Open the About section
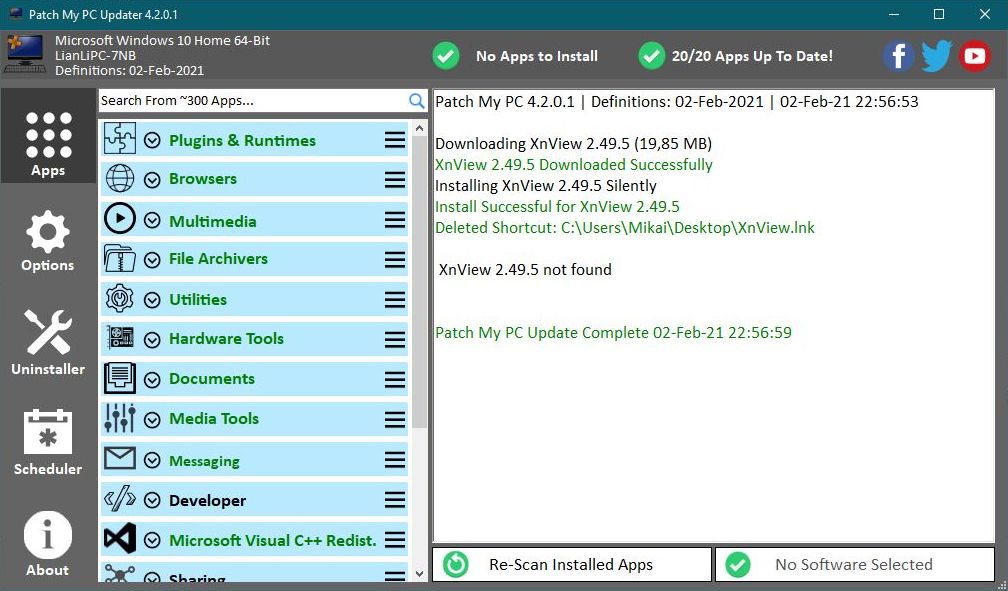Viewport: 1008px width, 591px height. click(48, 544)
